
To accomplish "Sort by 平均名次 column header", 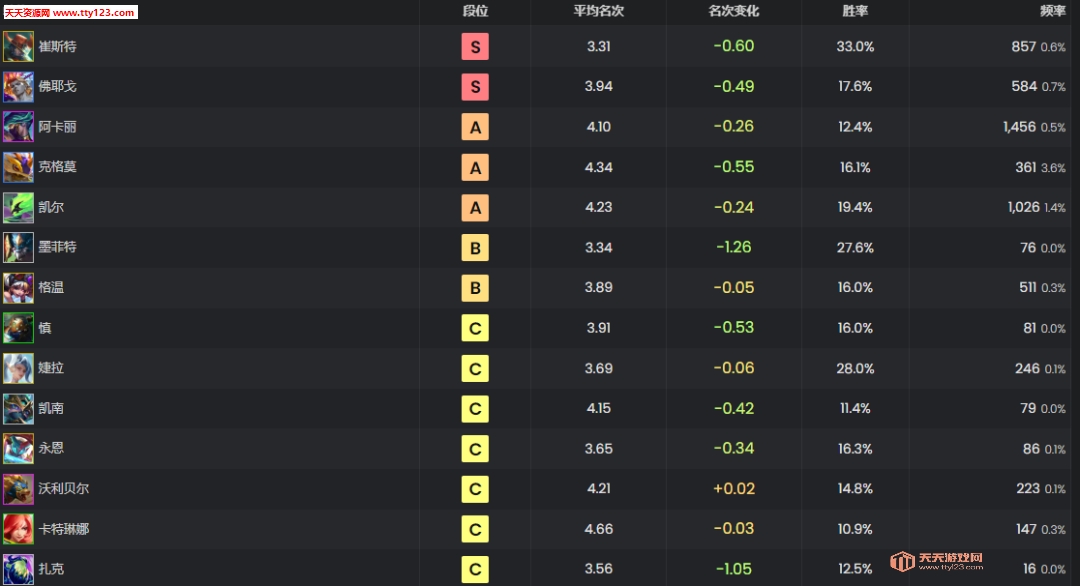I will (598, 11).
